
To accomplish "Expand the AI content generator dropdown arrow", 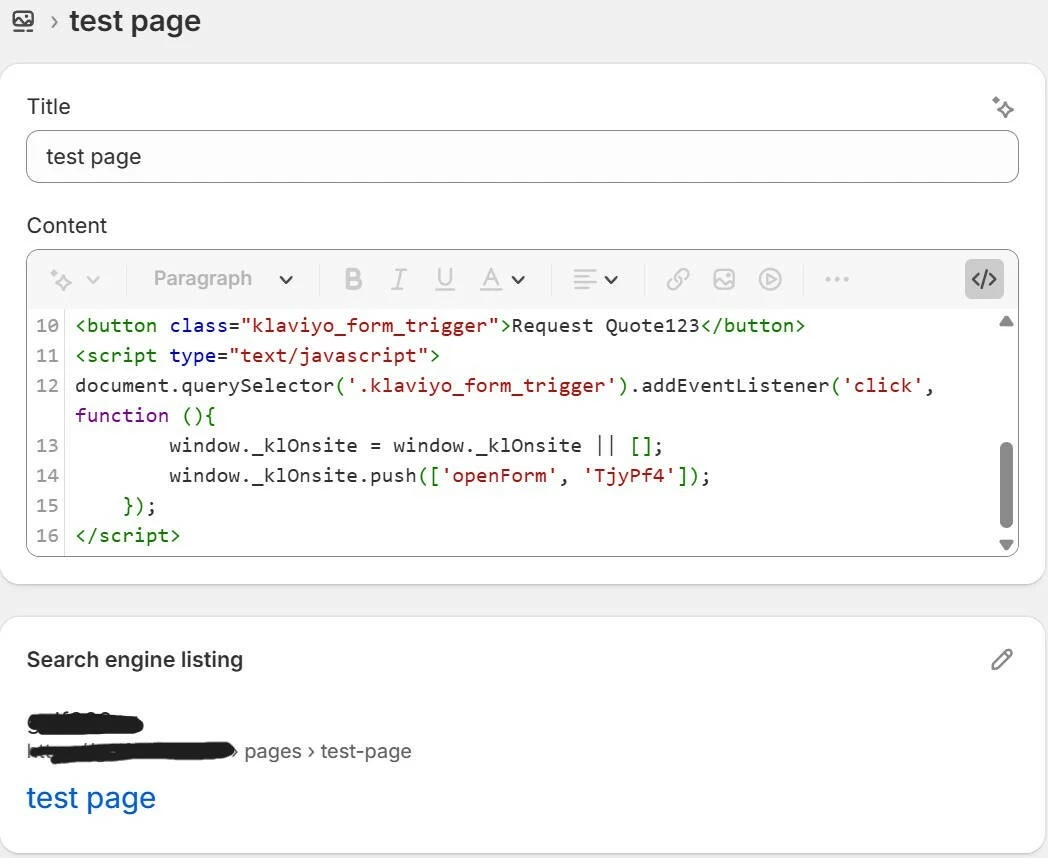I will (94, 279).
